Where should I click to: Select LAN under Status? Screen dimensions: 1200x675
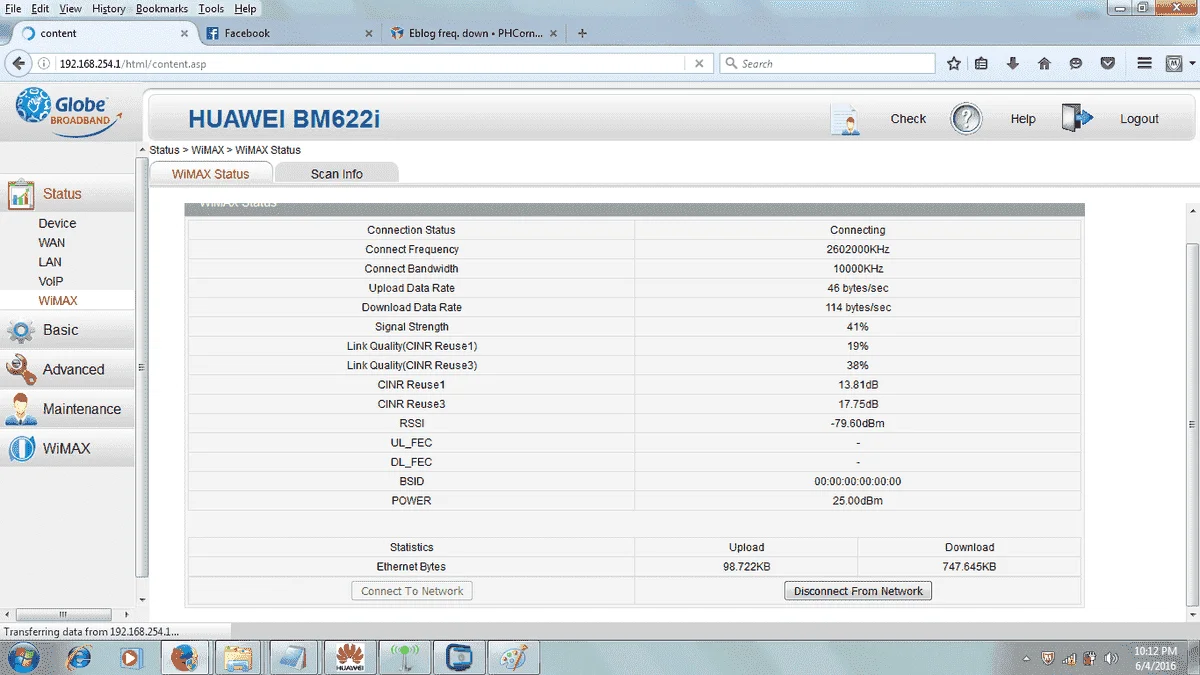pos(50,262)
